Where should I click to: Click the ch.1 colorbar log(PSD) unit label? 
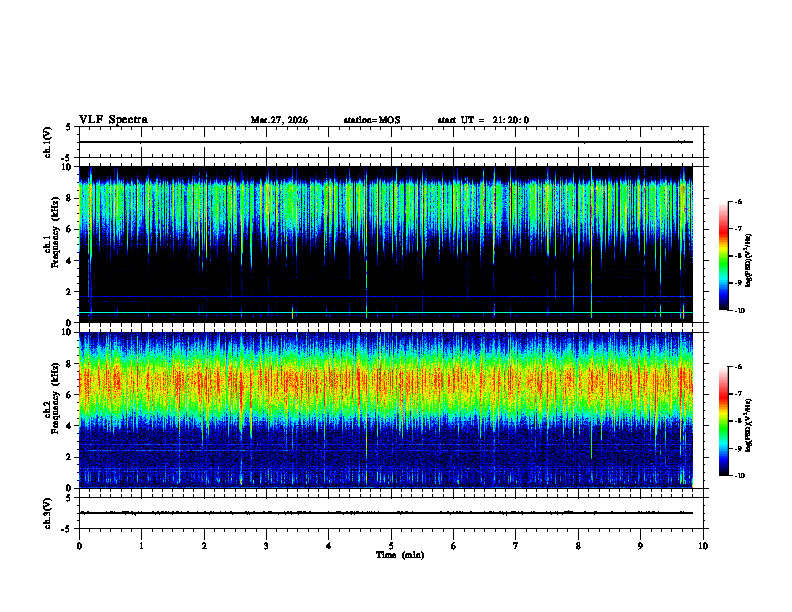pyautogui.click(x=748, y=260)
